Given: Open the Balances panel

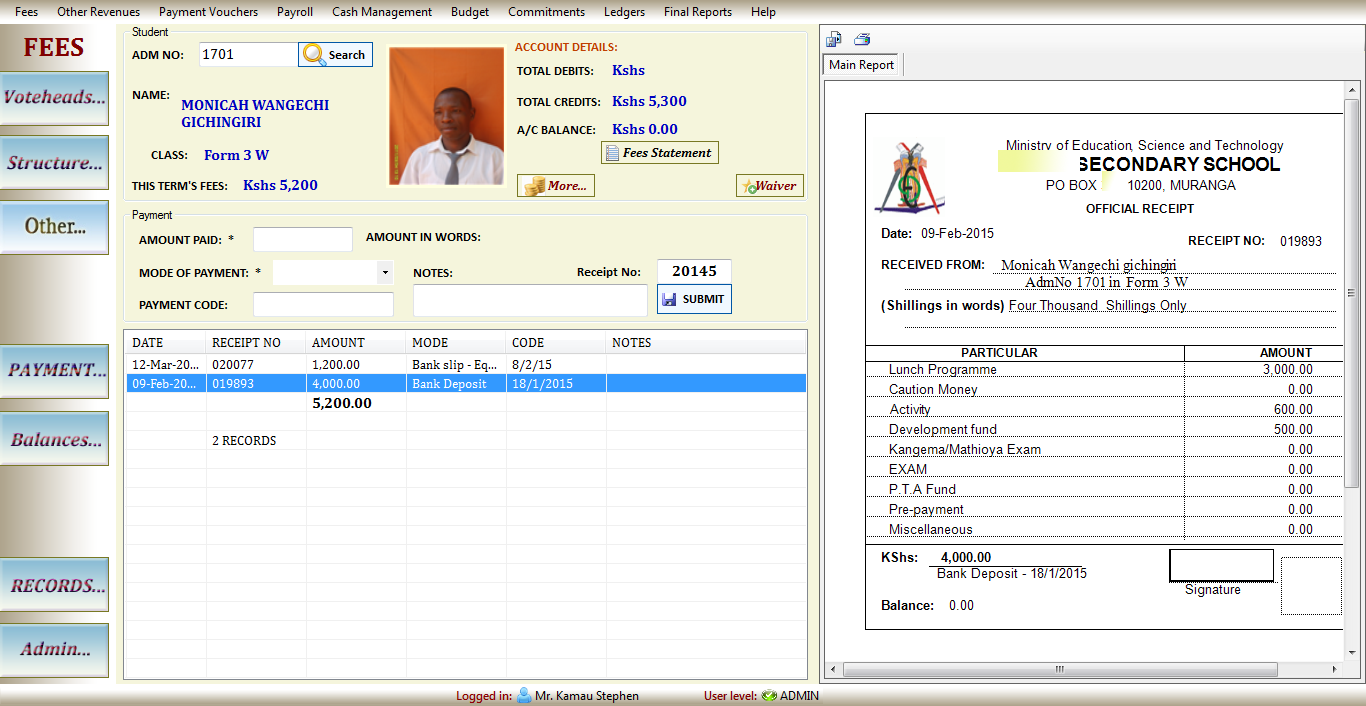Looking at the screenshot, I should (53, 439).
